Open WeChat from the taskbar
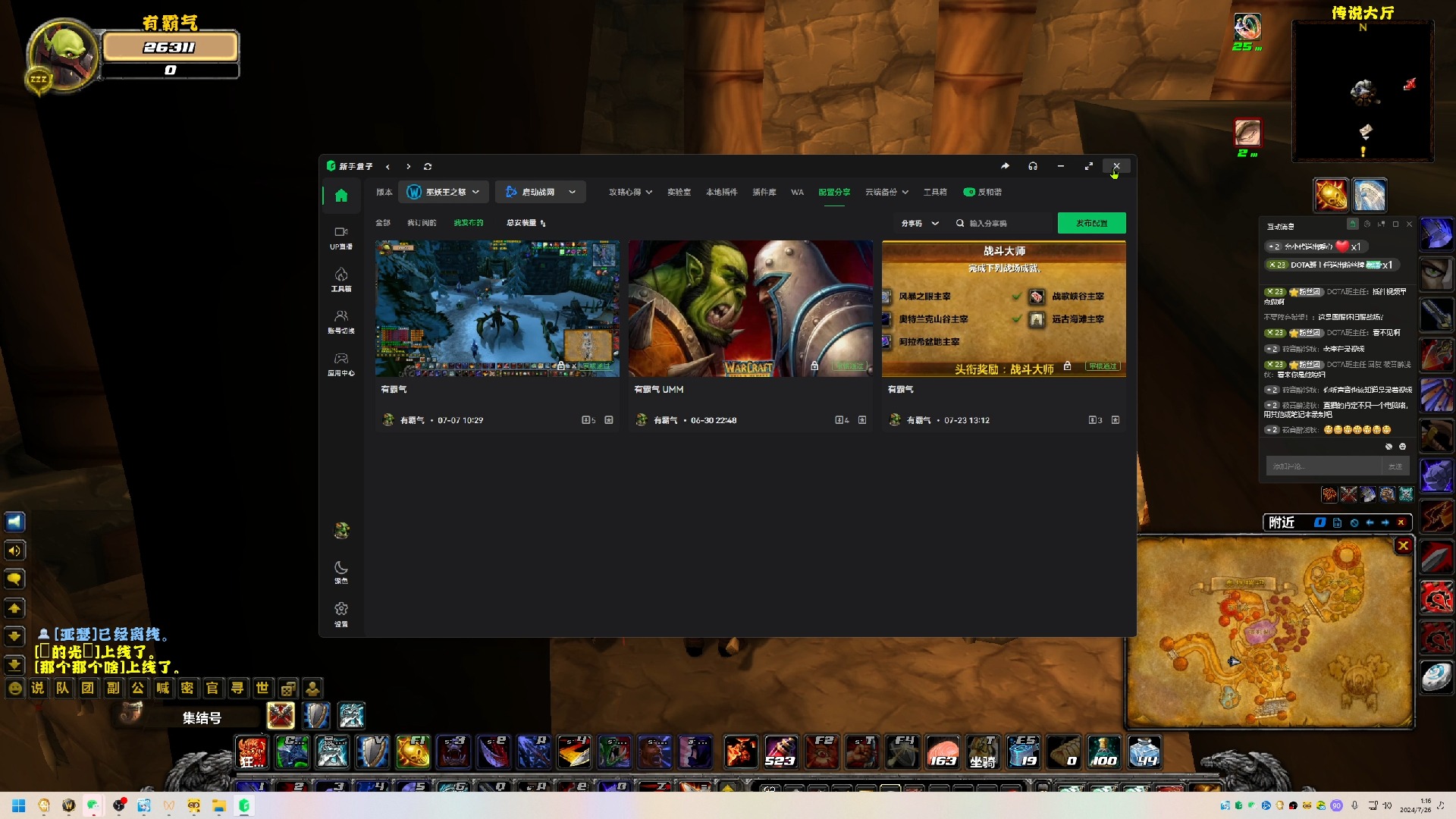1456x819 pixels. click(x=93, y=805)
